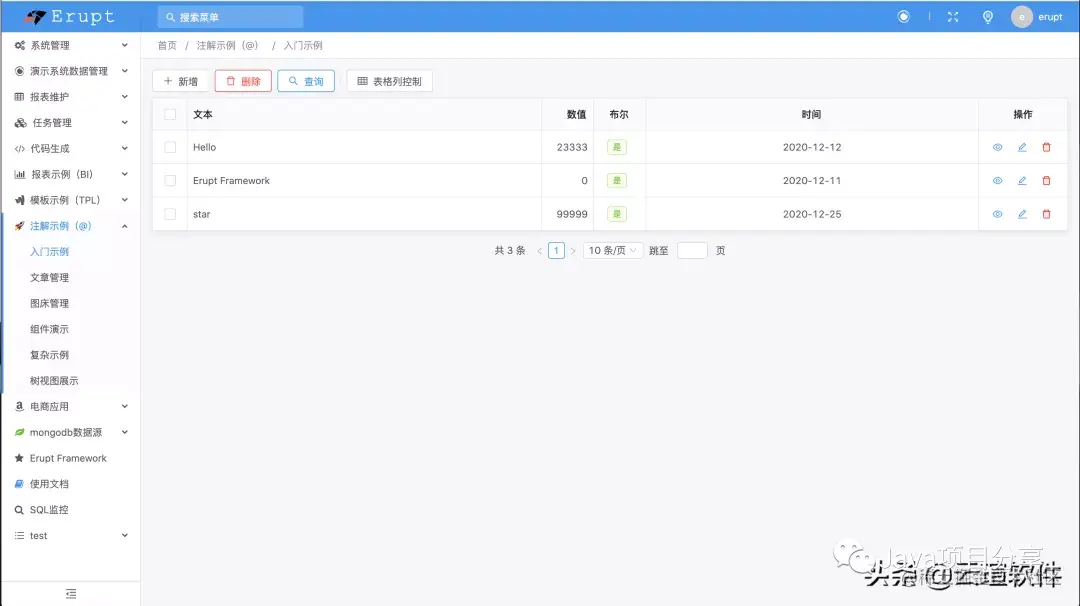Click the code icon beside 代码生成
1080x606 pixels.
pyautogui.click(x=19, y=149)
